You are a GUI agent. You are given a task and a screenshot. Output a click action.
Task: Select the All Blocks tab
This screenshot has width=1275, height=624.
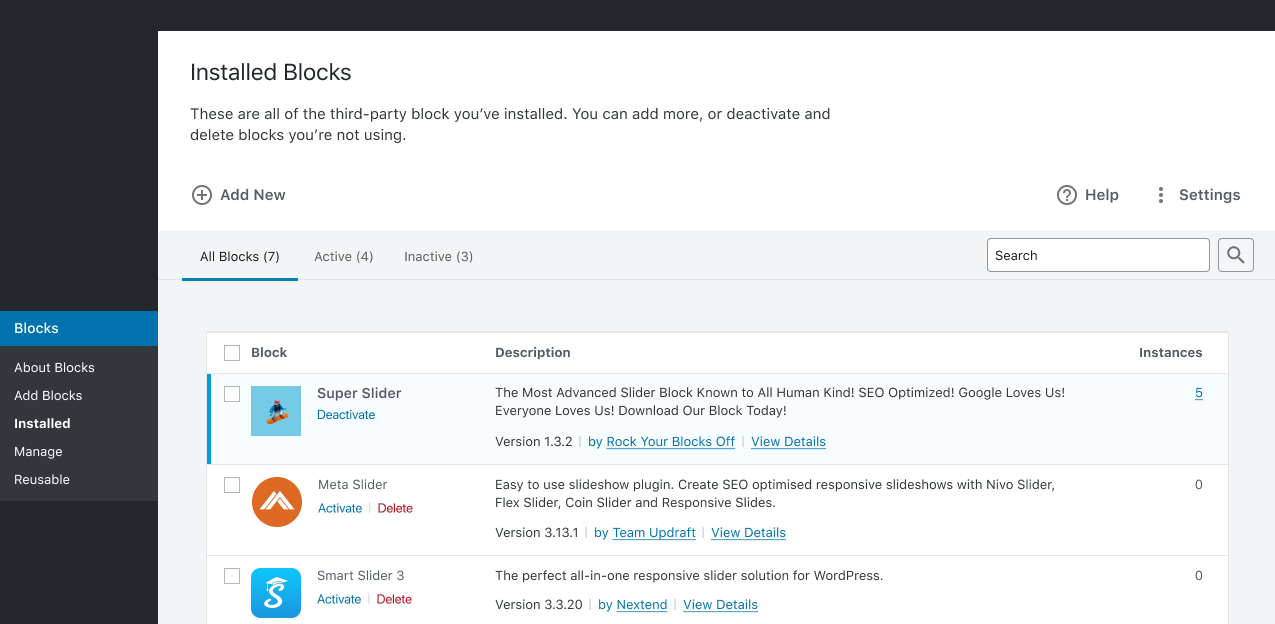[239, 256]
